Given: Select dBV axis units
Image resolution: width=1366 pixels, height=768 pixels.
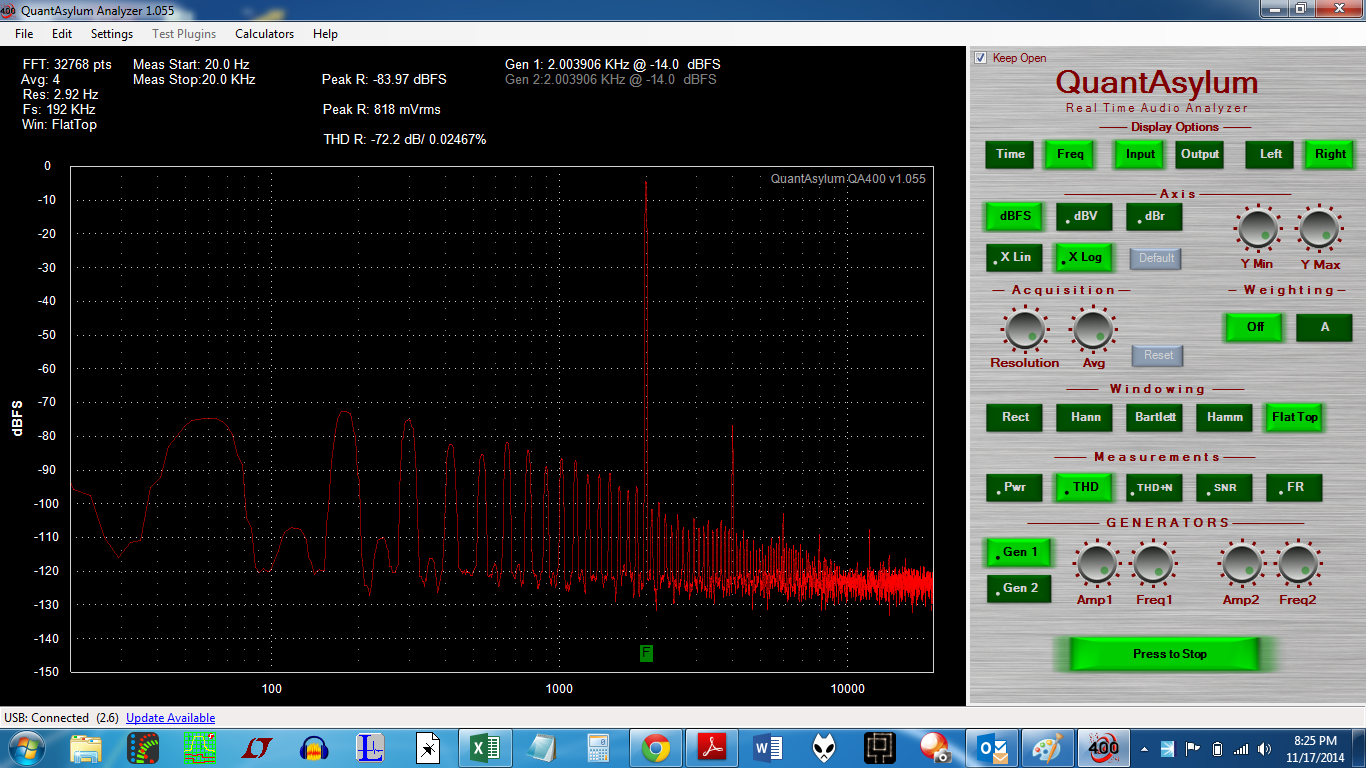Looking at the screenshot, I should pyautogui.click(x=1084, y=216).
